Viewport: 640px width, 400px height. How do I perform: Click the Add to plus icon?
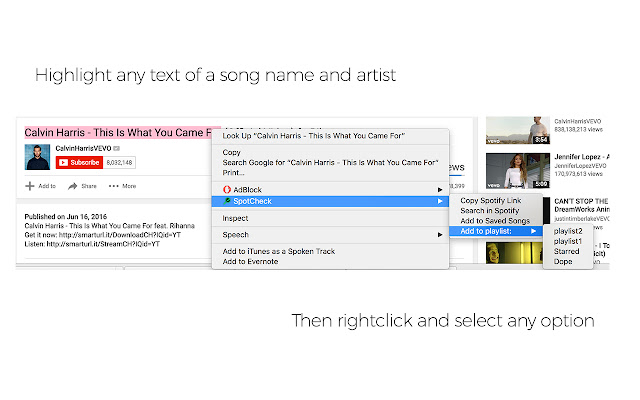29,186
